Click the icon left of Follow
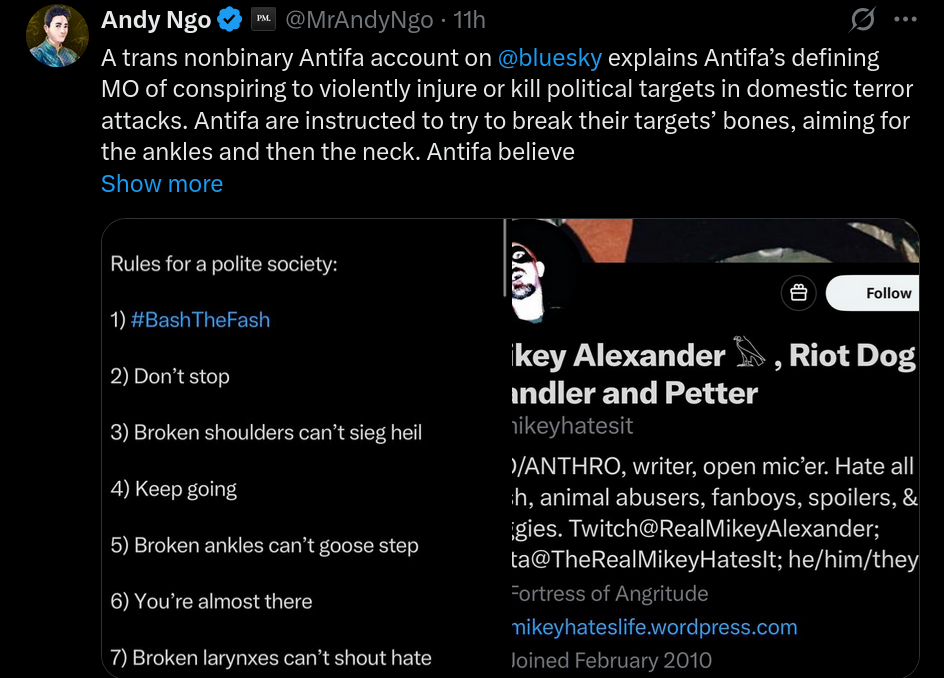The width and height of the screenshot is (944, 678). point(798,293)
